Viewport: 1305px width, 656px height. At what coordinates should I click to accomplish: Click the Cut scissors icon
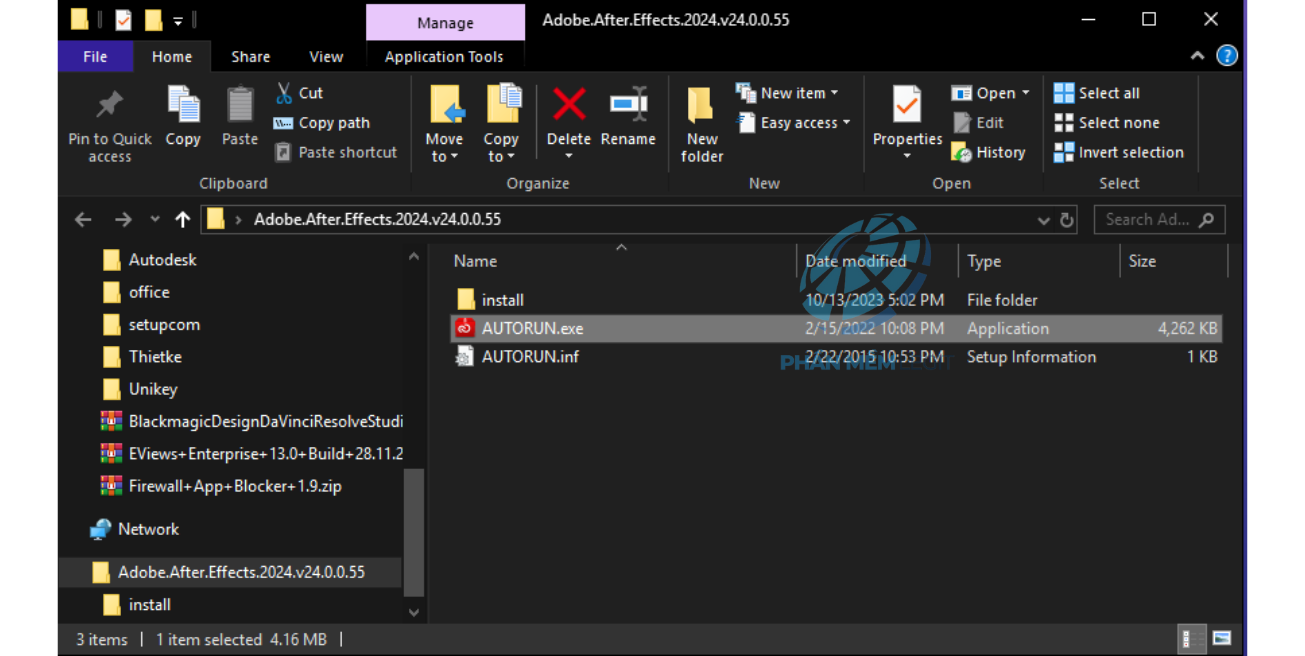(285, 93)
